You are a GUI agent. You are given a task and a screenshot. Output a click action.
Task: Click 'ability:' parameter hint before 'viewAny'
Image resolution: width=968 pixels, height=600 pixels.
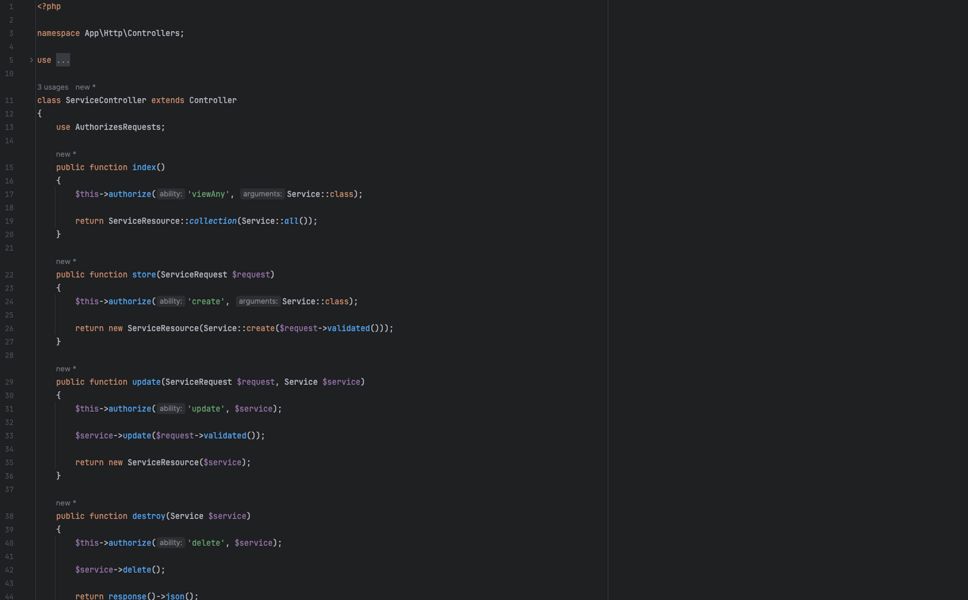click(170, 194)
